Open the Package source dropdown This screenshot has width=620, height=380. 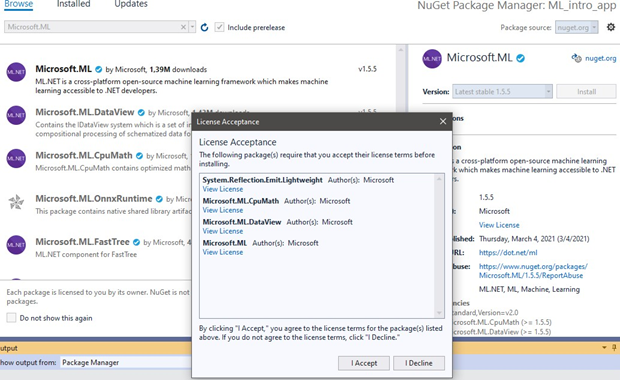(577, 27)
